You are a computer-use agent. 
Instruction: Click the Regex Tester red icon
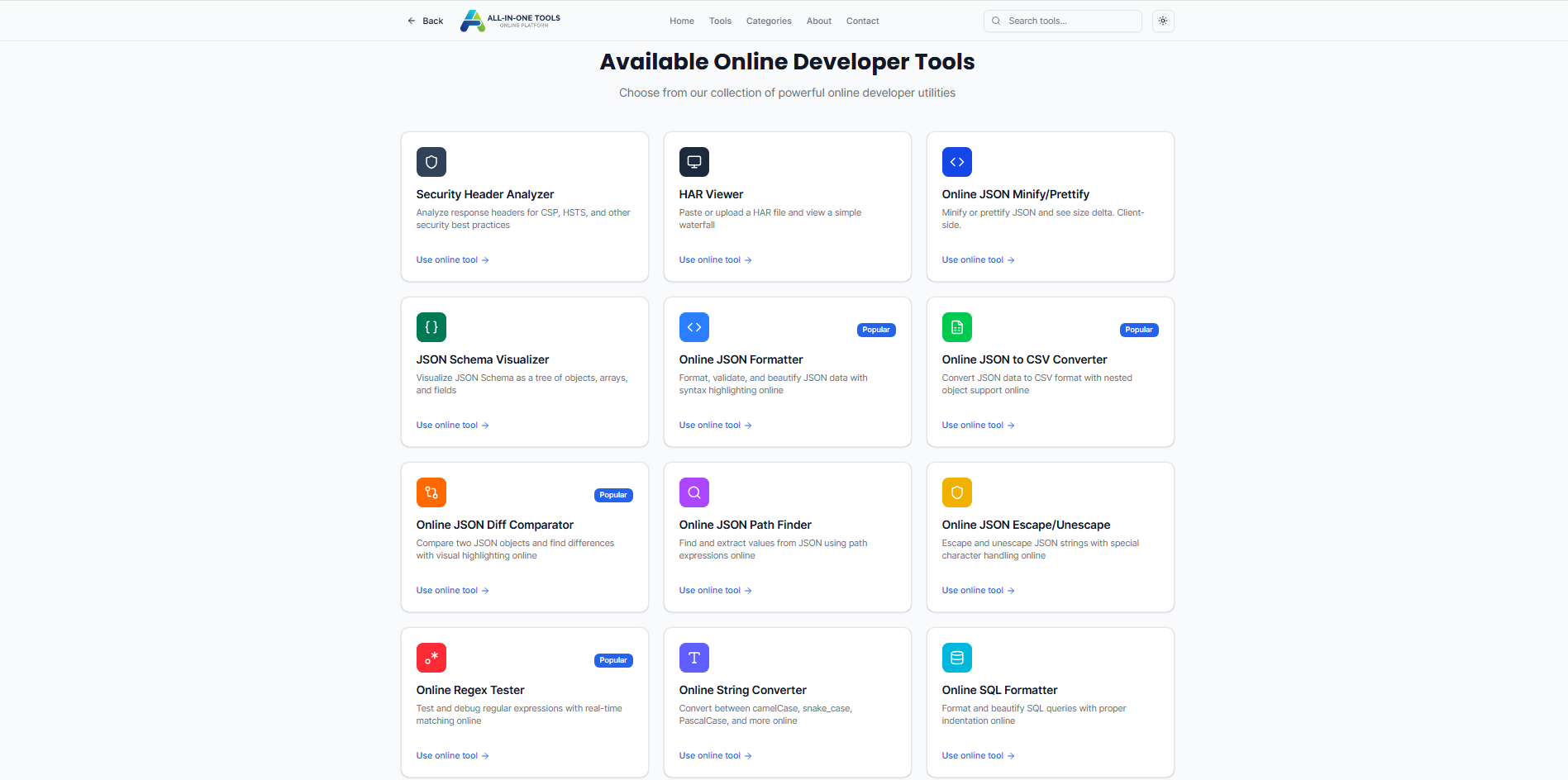431,658
